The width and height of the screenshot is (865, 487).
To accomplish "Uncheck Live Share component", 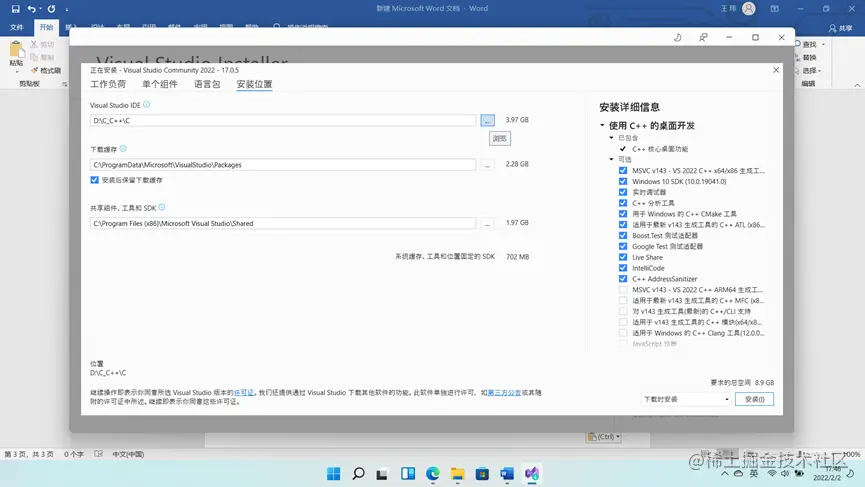I will [623, 257].
